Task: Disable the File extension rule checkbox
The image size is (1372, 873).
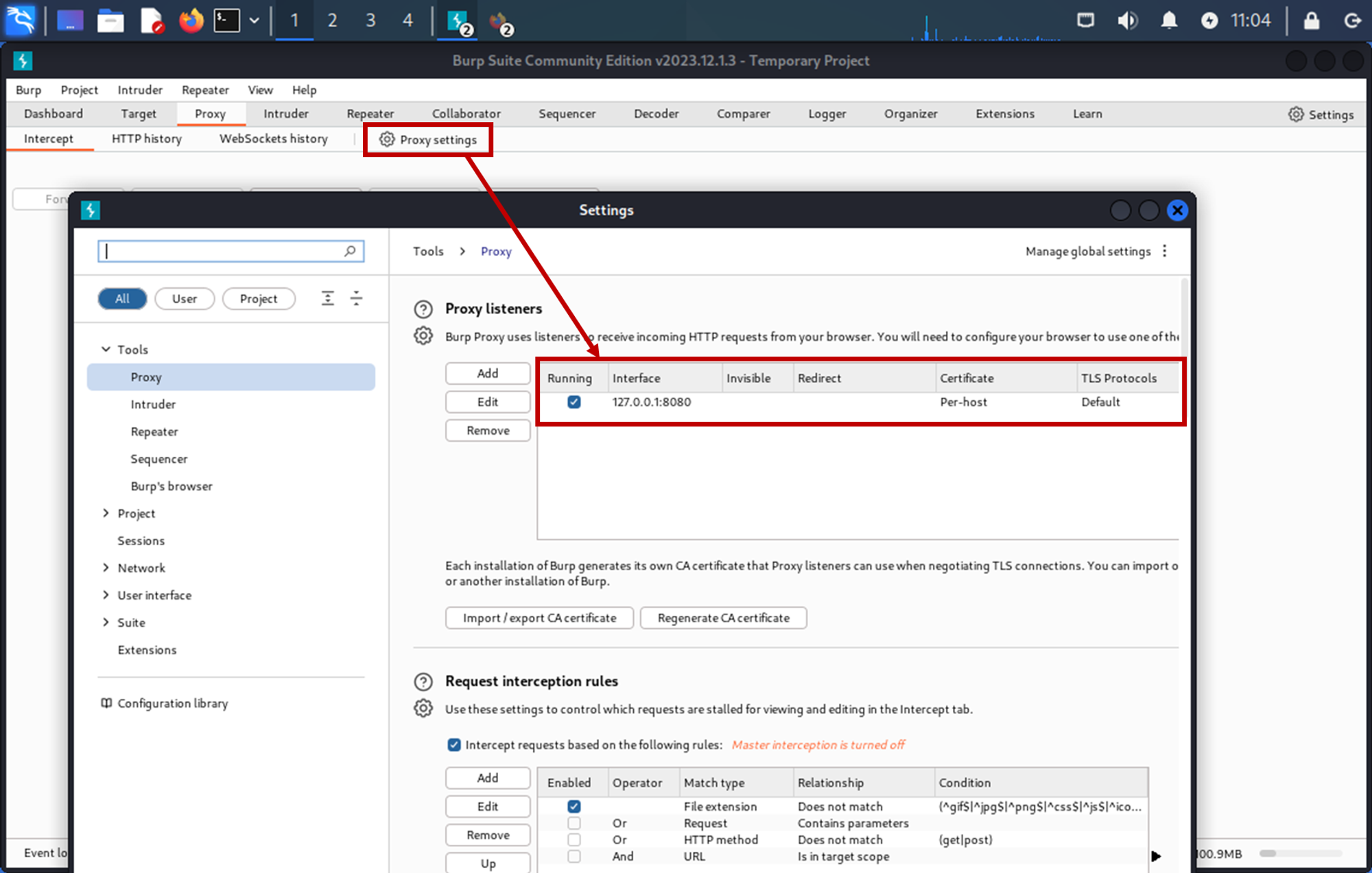Action: [574, 806]
